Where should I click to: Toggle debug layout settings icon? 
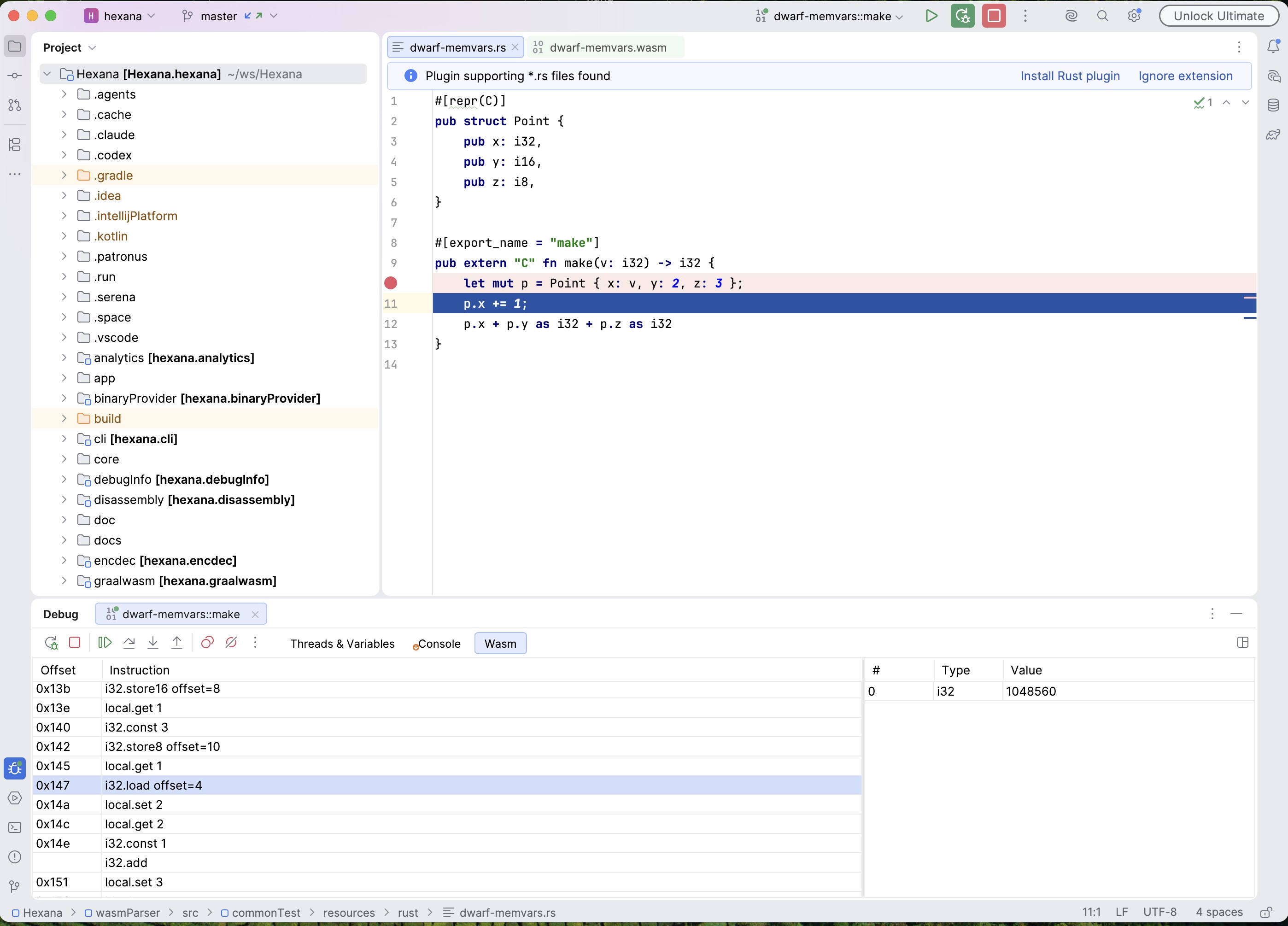1242,643
